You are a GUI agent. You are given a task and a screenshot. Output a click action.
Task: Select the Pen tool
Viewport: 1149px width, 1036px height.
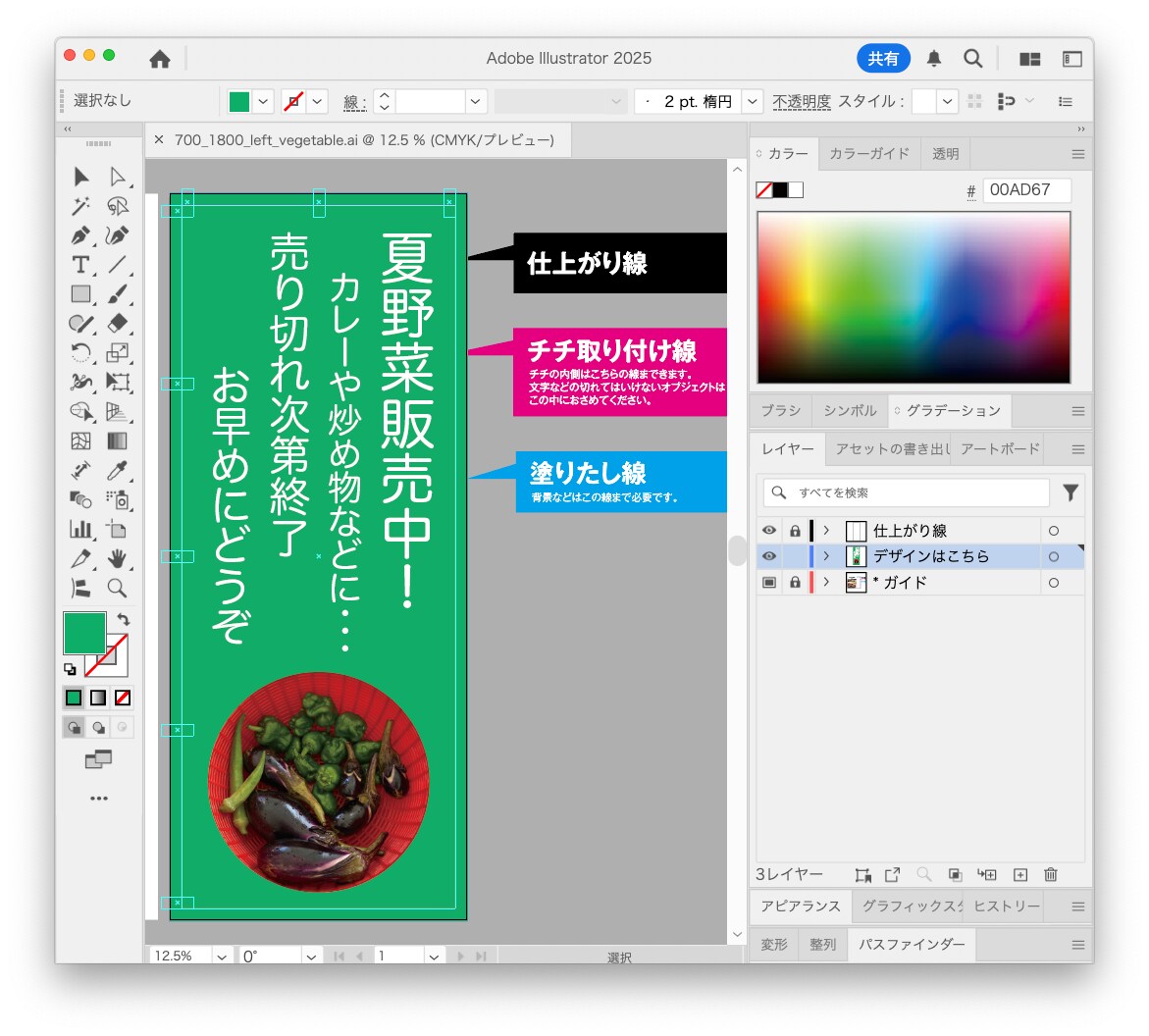81,235
